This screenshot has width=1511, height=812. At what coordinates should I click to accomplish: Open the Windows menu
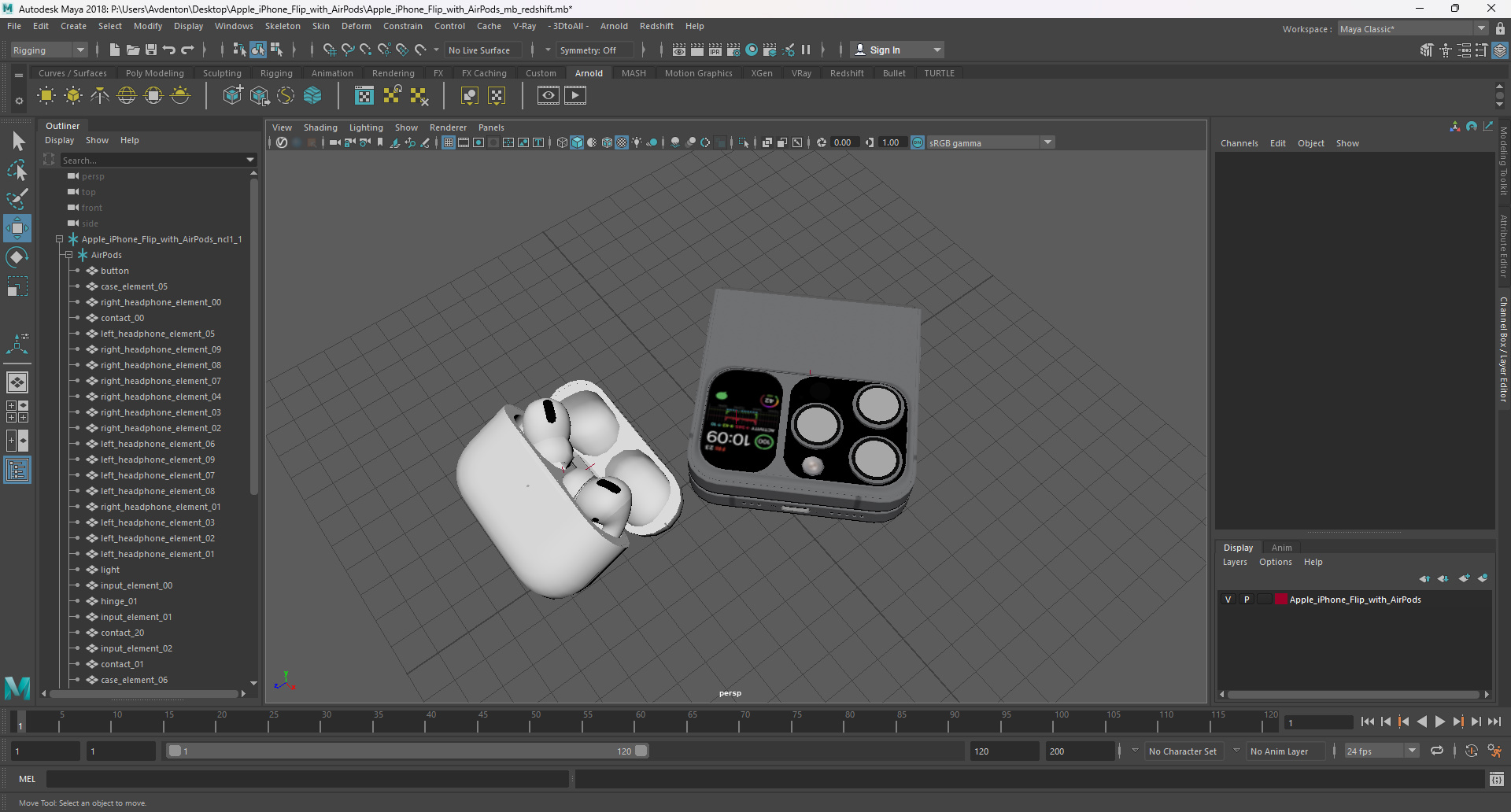coord(234,26)
